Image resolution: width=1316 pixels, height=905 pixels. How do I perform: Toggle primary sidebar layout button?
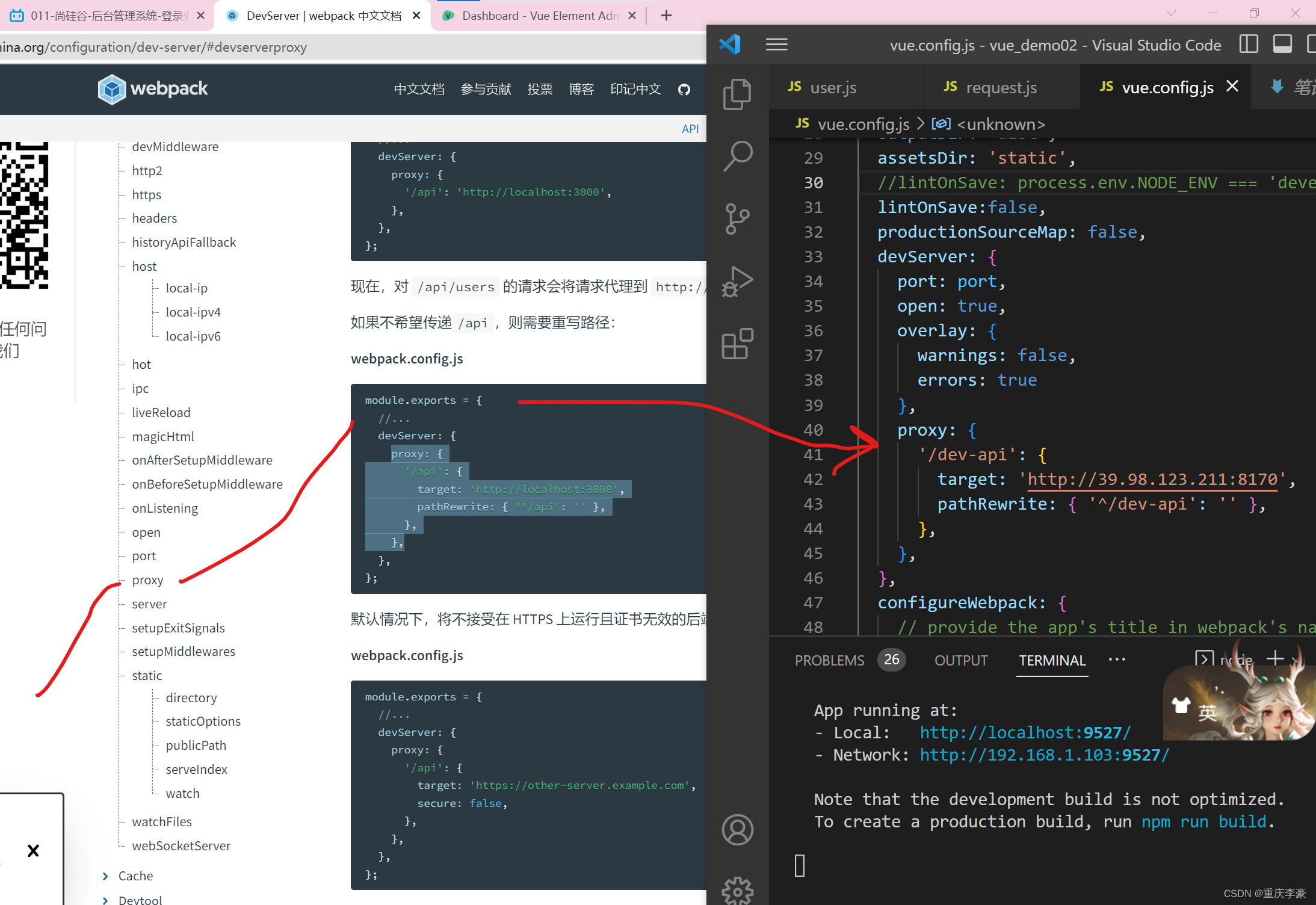[1249, 45]
